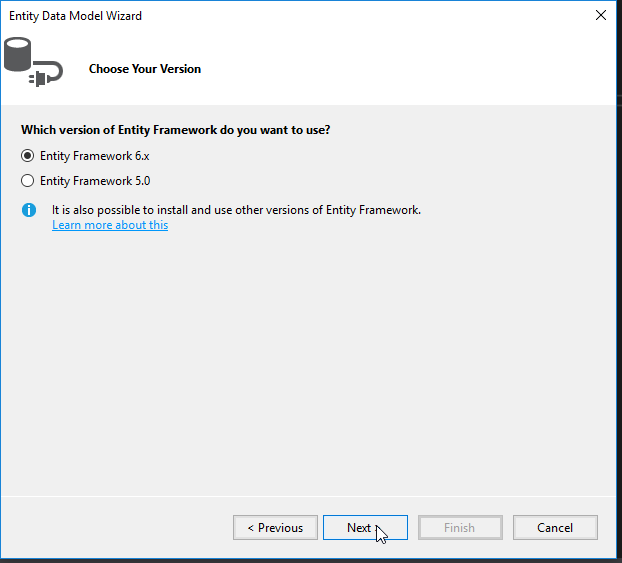Screen dimensions: 622x563
Task: Open the 'Learn more about this' link
Action: point(110,225)
